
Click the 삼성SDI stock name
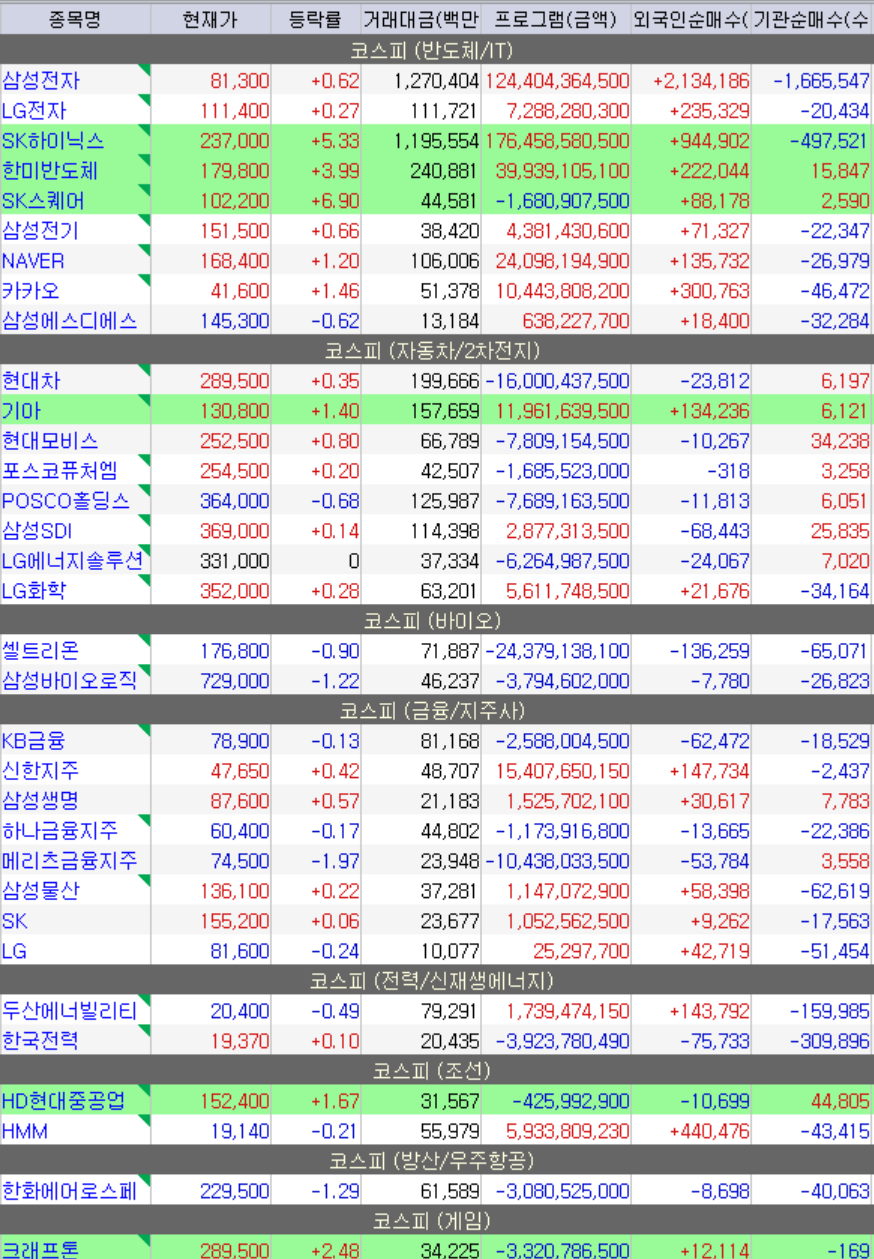(37, 531)
